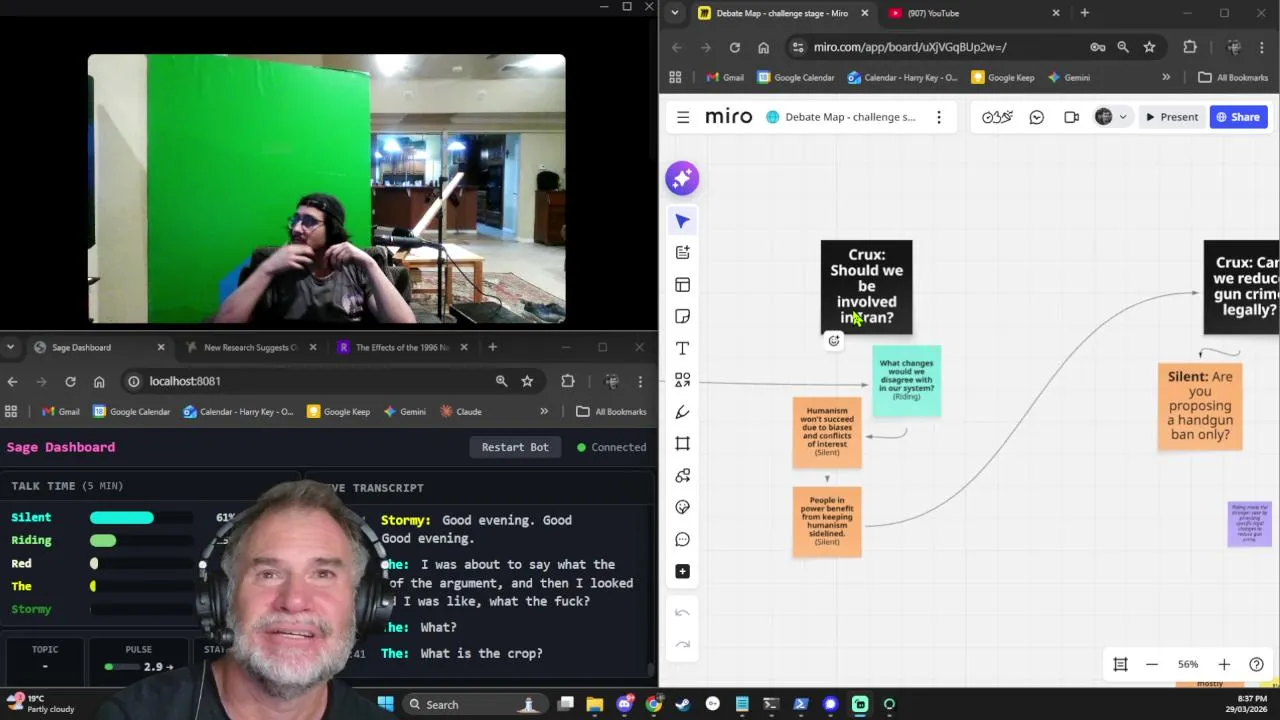The image size is (1280, 720).
Task: Open more tools plus button
Action: pos(682,571)
